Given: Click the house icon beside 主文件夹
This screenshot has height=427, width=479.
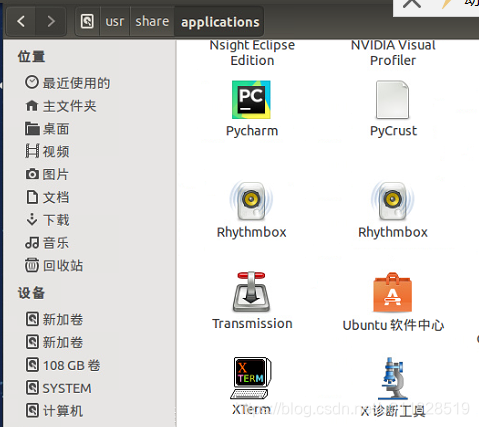Looking at the screenshot, I should click(x=32, y=106).
